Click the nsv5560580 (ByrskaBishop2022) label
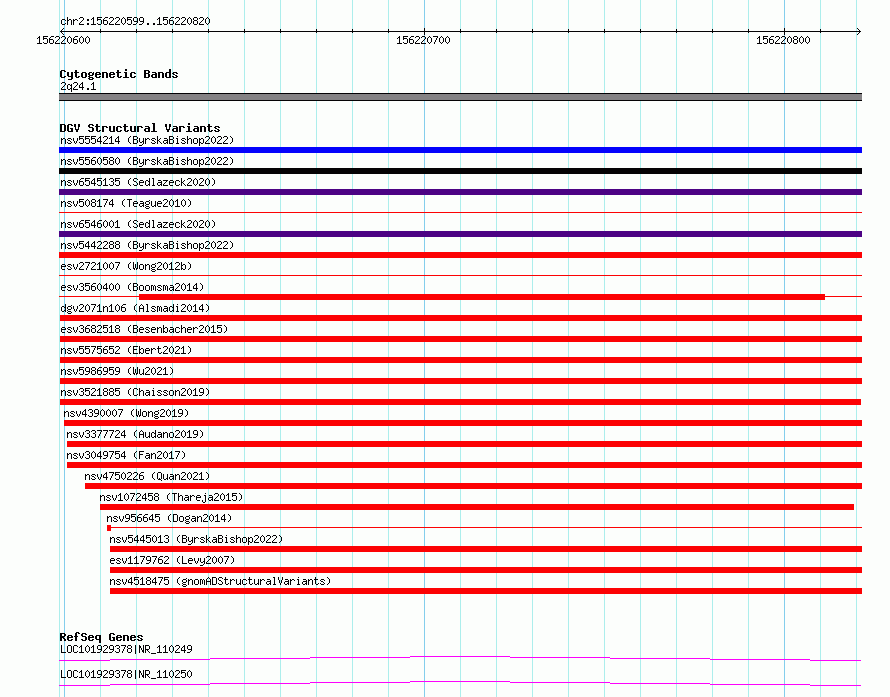 [x=147, y=161]
